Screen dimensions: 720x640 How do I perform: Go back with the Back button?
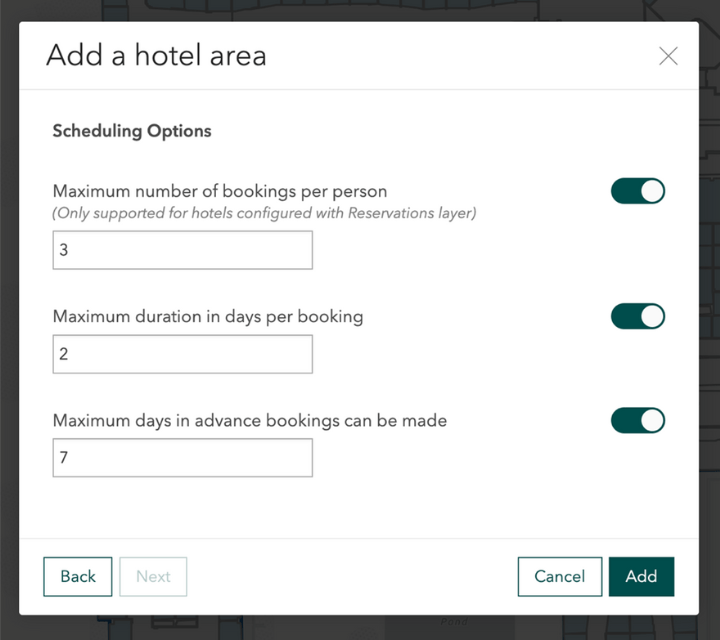point(78,576)
